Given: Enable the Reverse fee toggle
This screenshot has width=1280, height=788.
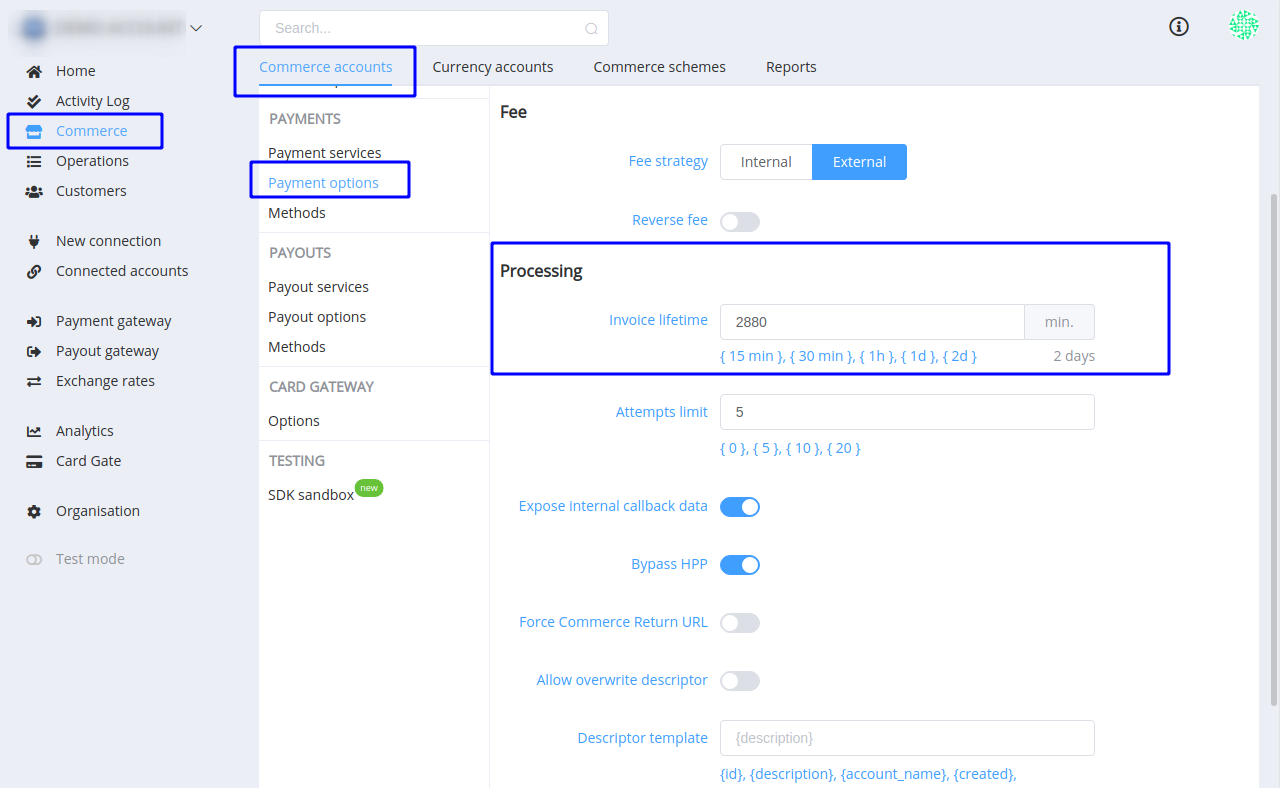Looking at the screenshot, I should point(740,222).
